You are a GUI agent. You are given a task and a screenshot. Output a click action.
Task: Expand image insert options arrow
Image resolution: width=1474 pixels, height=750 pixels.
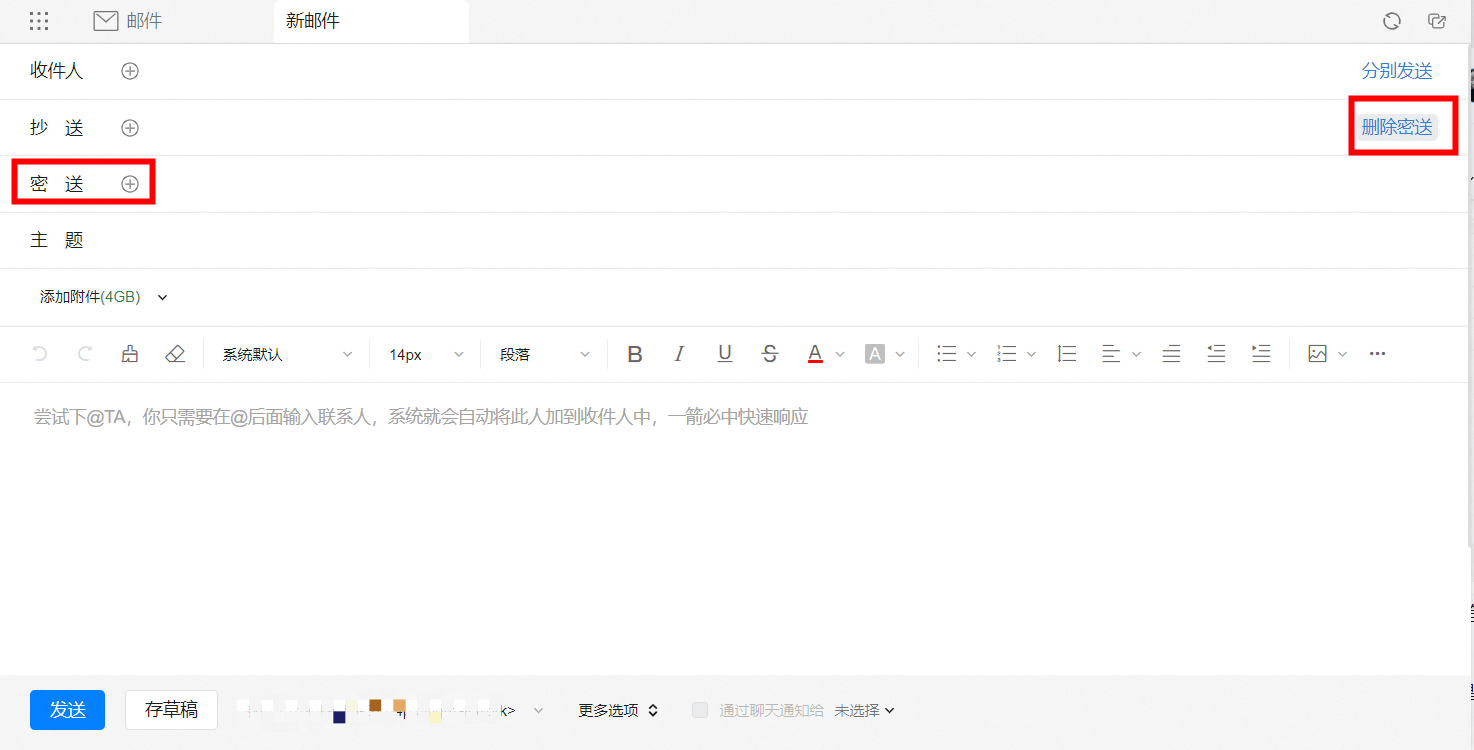(1342, 354)
